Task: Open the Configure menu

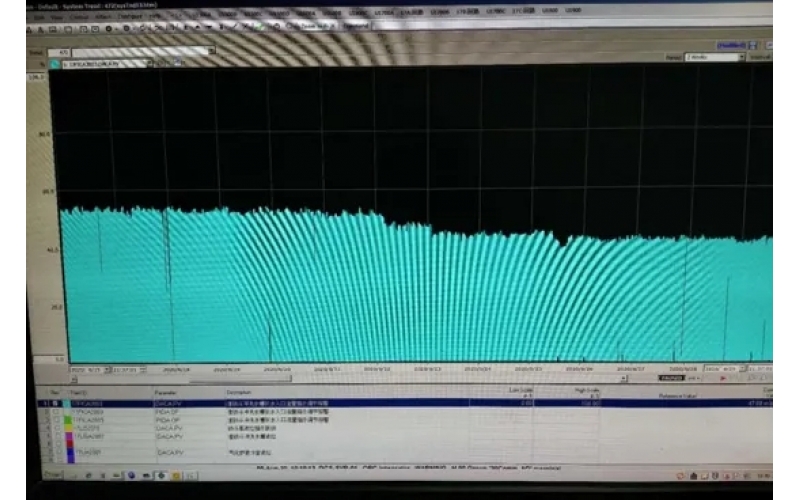Action: [130, 16]
